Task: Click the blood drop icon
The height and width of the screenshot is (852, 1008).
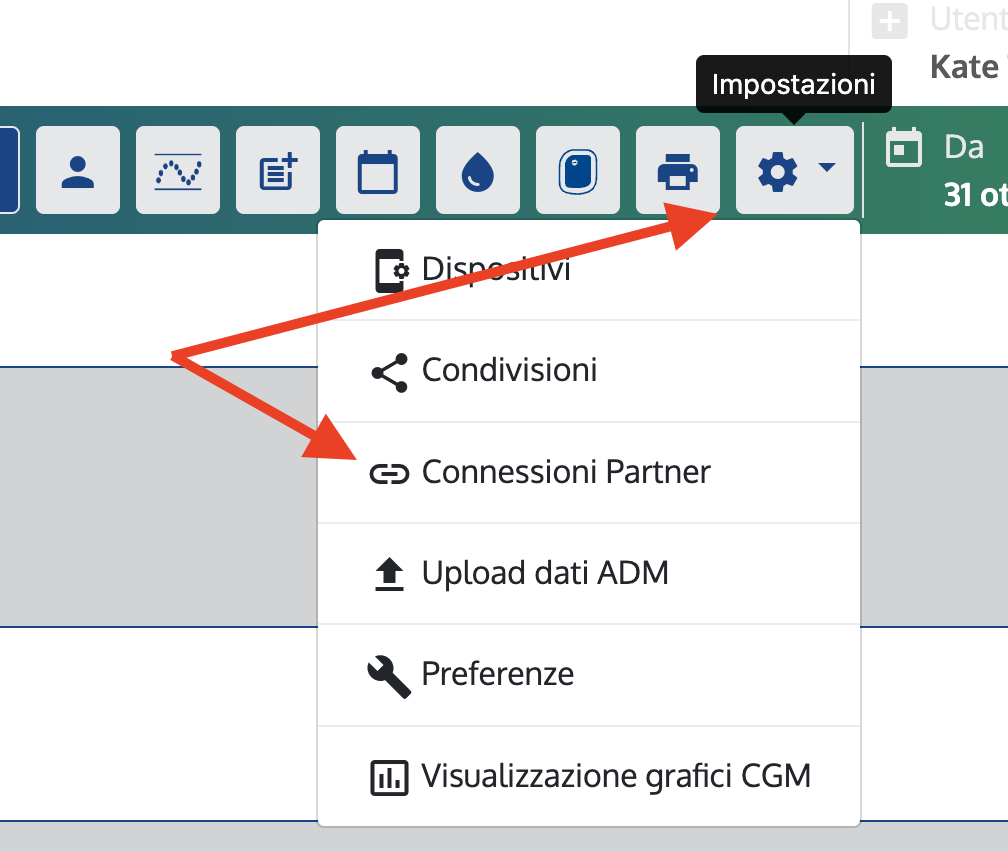Action: tap(478, 170)
